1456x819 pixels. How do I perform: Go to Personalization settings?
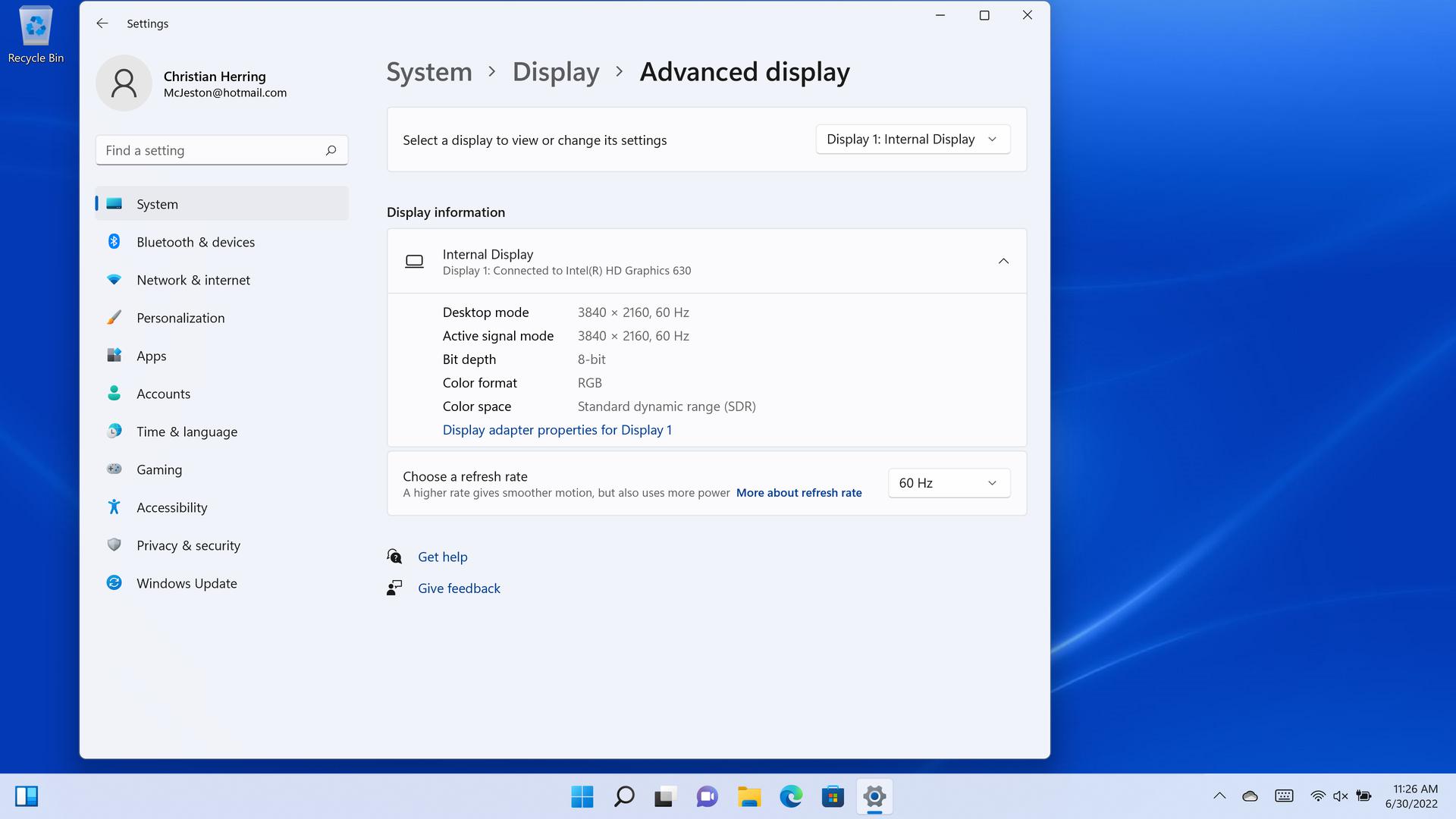[x=222, y=317]
